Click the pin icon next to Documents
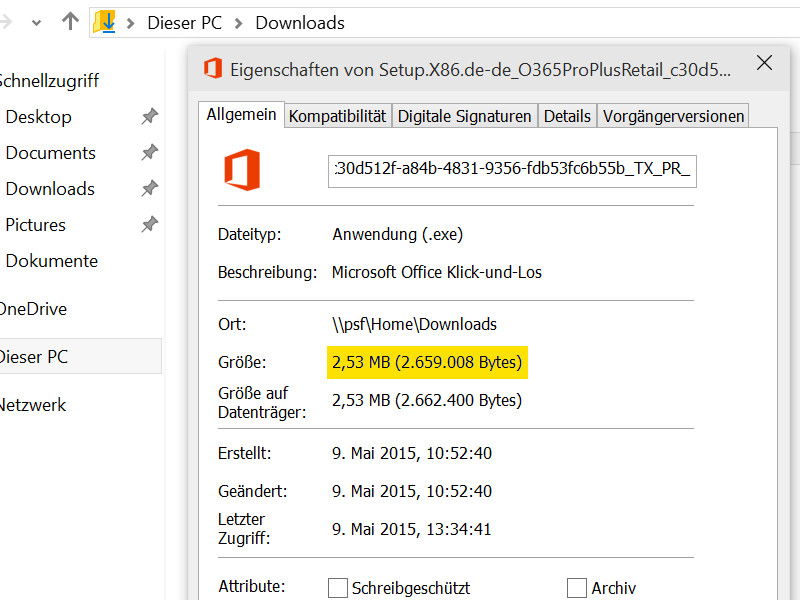This screenshot has height=600, width=800. coord(149,152)
